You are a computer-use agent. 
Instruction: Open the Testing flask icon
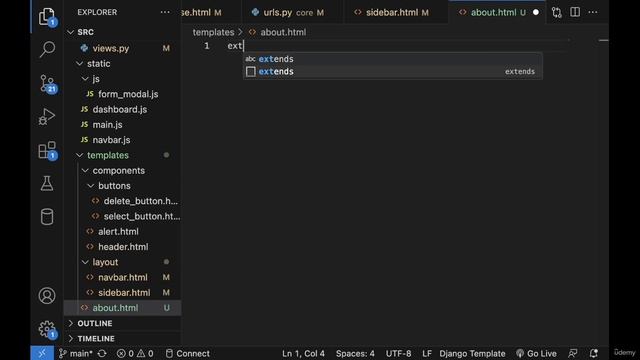point(47,183)
